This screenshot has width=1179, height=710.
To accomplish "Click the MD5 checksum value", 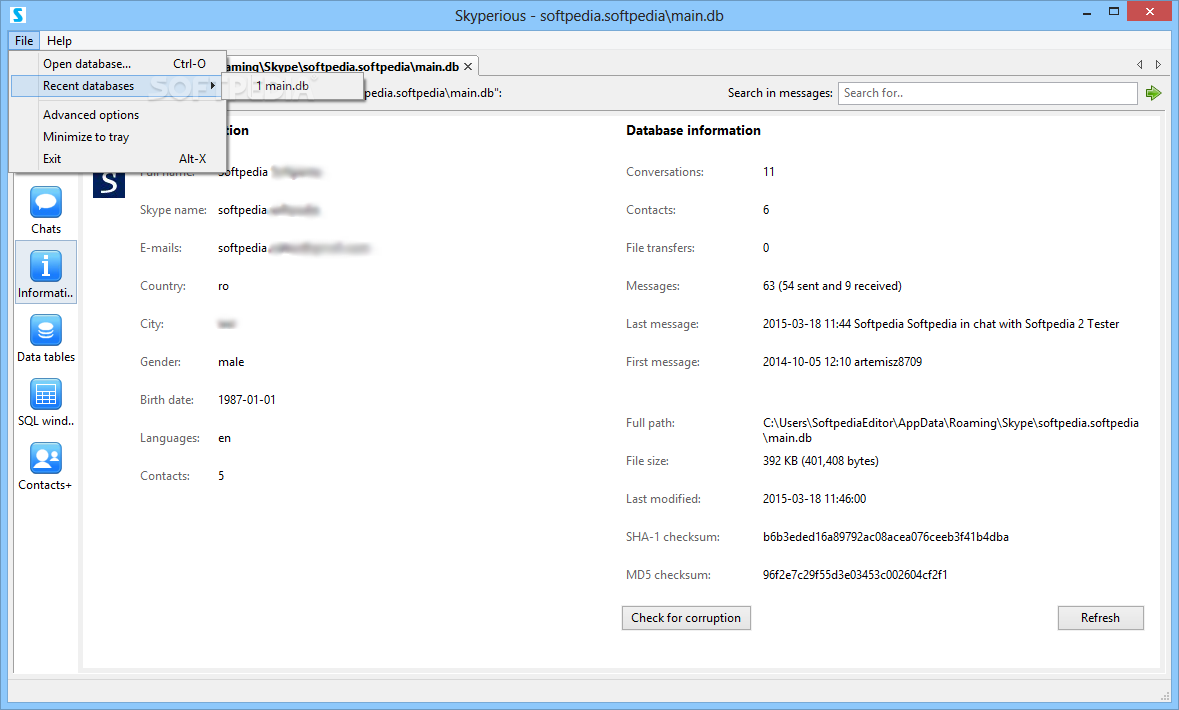I will click(855, 575).
